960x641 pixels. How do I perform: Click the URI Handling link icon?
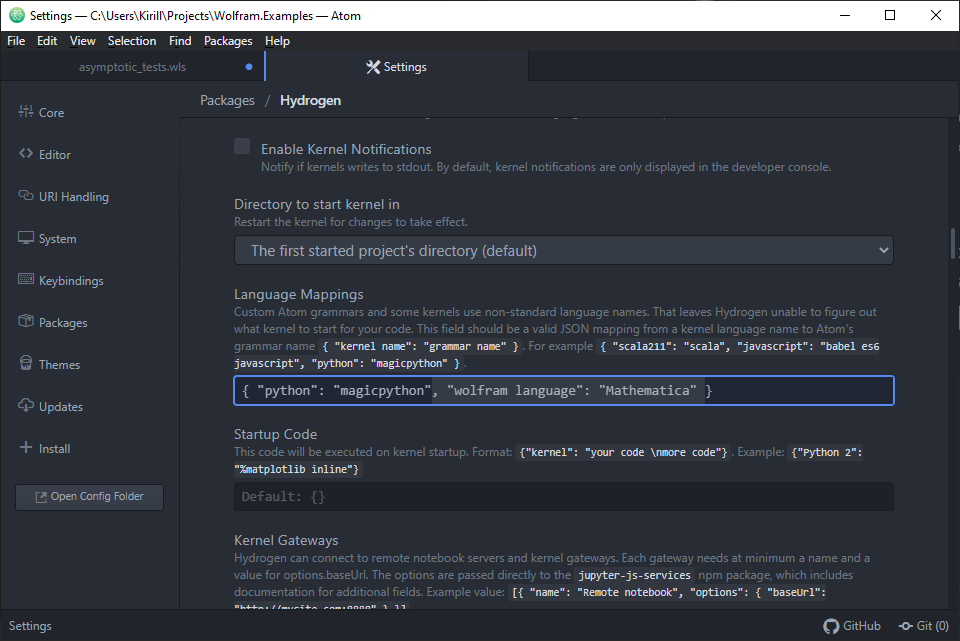pyautogui.click(x=26, y=195)
